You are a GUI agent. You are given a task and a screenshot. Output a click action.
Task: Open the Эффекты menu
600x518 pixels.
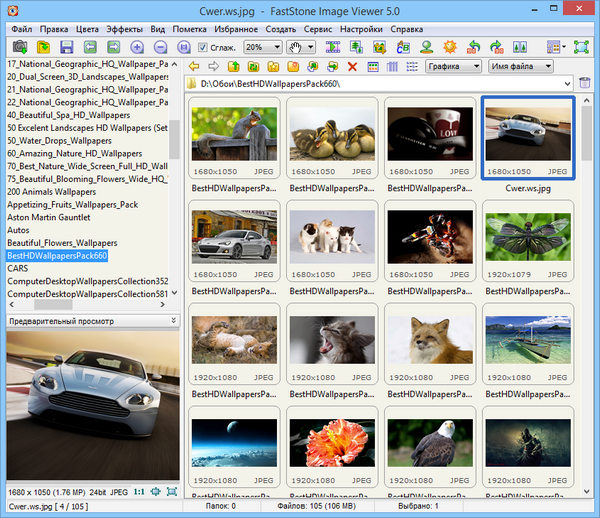coord(124,29)
